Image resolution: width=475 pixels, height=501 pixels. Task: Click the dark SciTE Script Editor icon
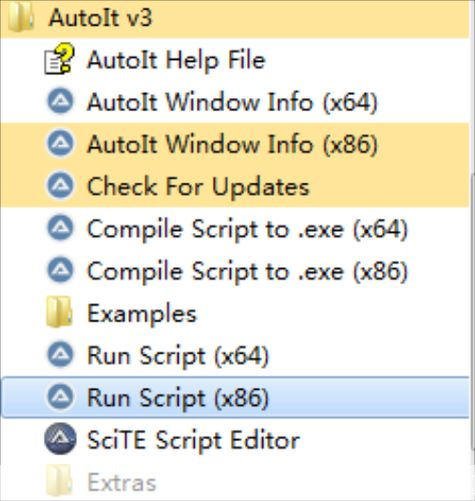tap(60, 439)
